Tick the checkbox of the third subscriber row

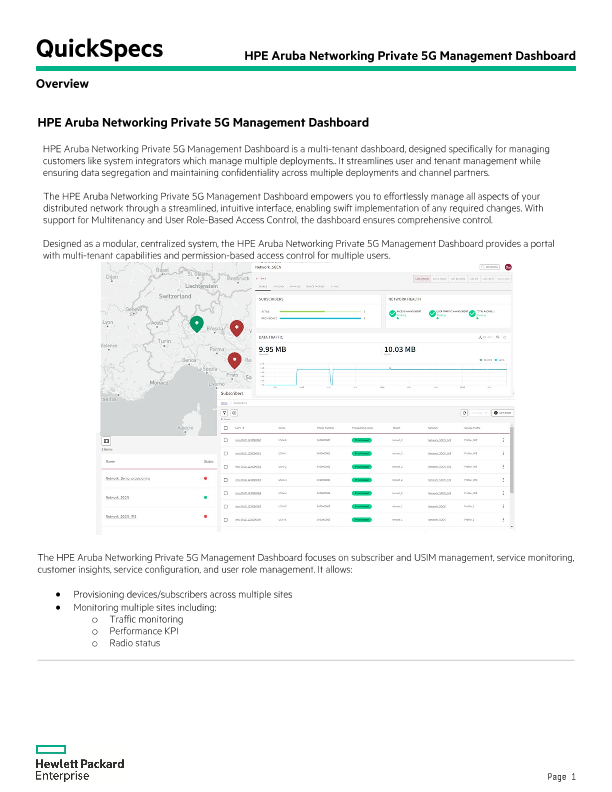(x=226, y=467)
